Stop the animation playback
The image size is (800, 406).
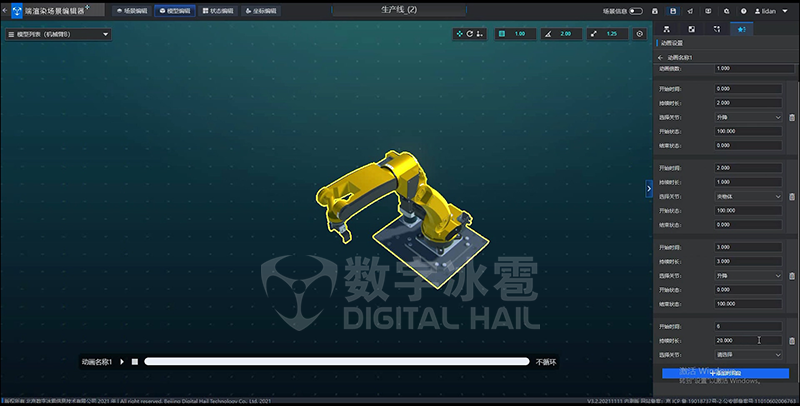pyautogui.click(x=135, y=362)
